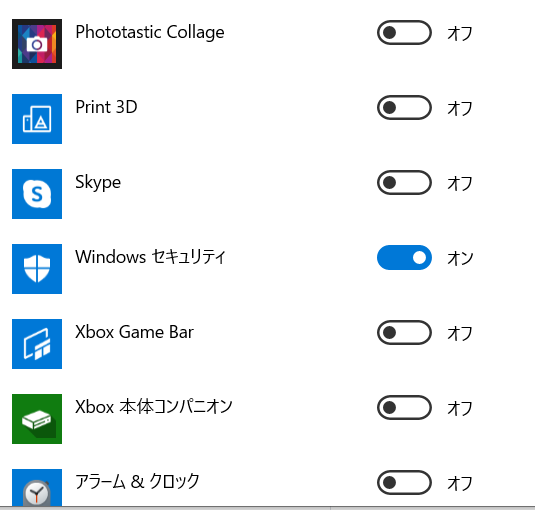Click the Xbox Game Bar label
This screenshot has height=510, width=535.
tap(134, 332)
